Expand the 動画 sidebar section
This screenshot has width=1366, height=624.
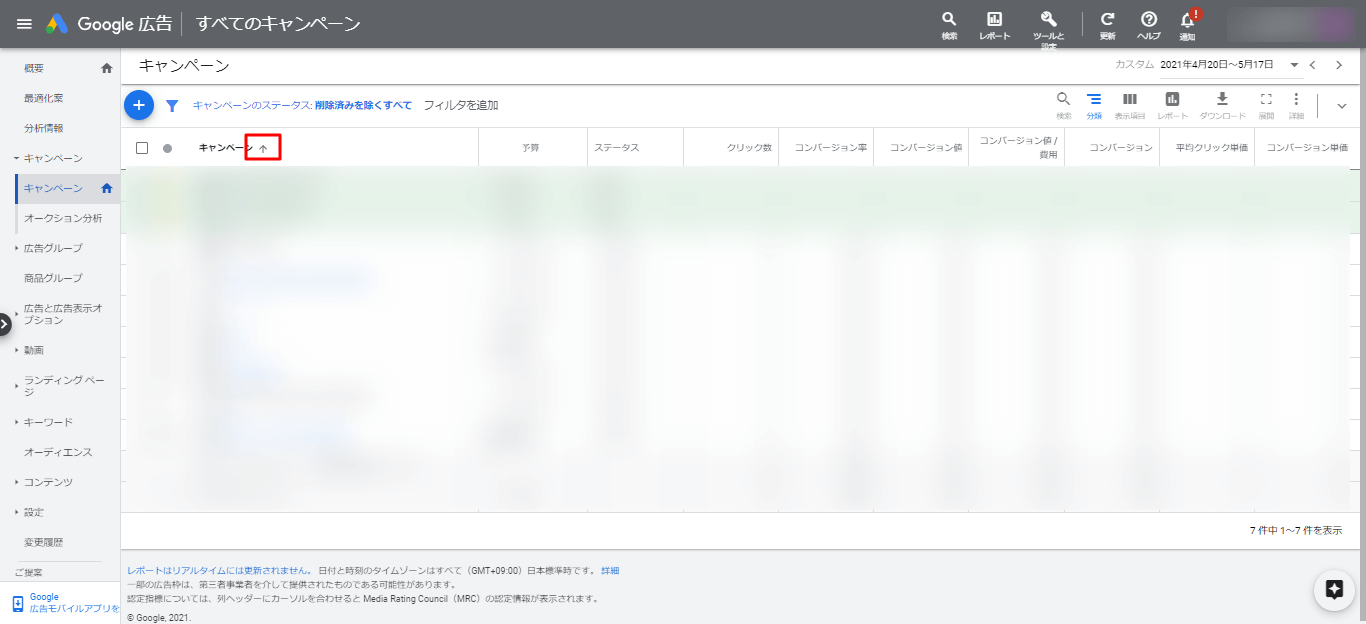(x=16, y=350)
